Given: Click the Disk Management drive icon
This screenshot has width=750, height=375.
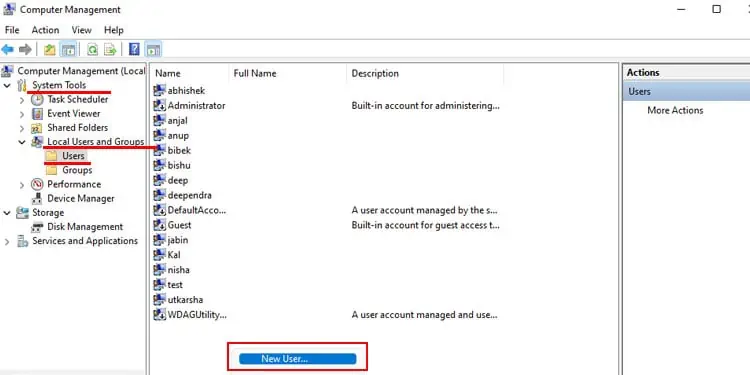Looking at the screenshot, I should 37,227.
